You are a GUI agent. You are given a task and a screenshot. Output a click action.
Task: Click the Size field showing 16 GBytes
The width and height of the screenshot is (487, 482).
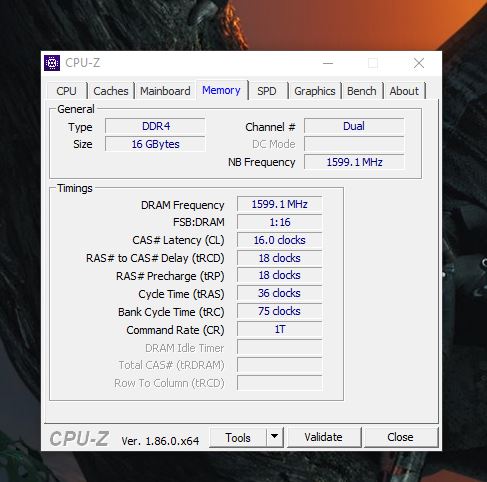[155, 144]
